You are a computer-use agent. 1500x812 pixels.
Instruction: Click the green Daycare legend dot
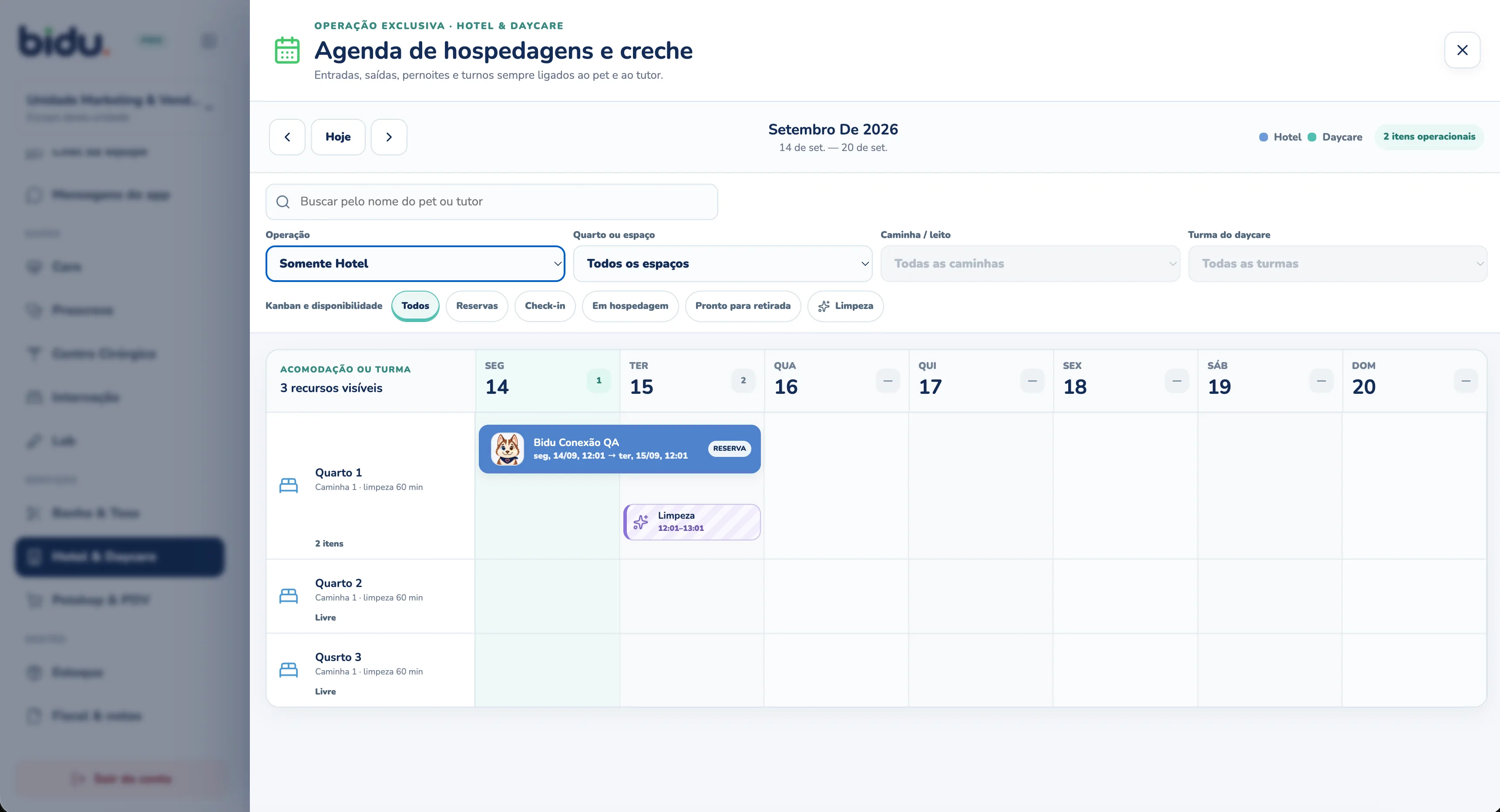[x=1312, y=138]
